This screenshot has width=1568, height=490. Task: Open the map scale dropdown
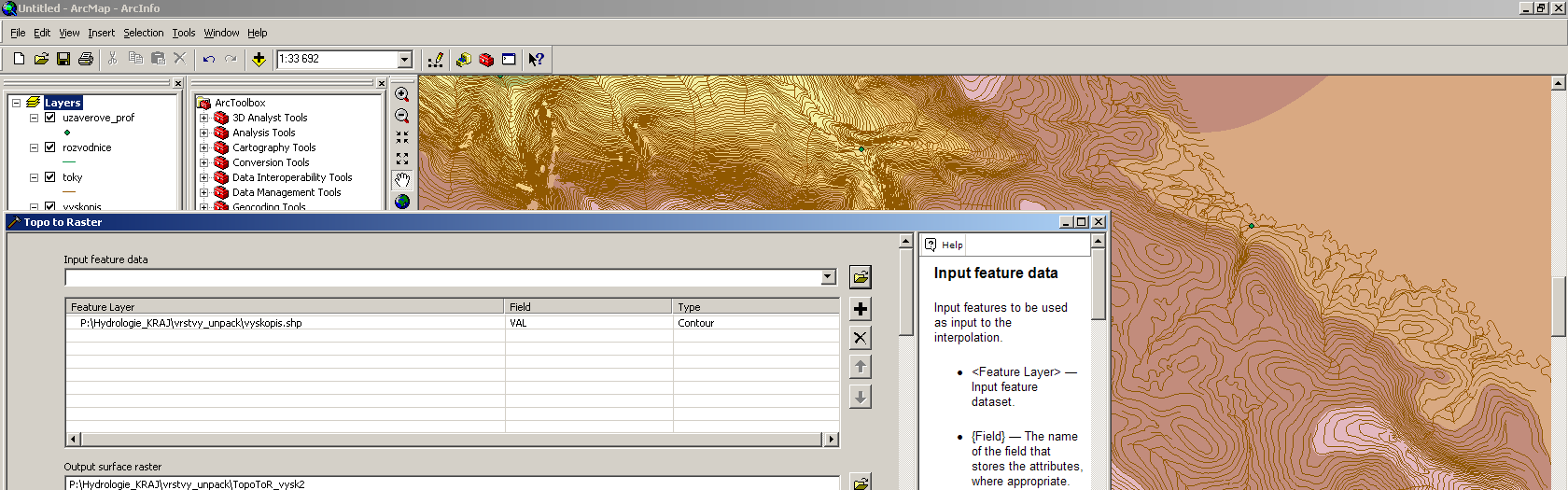405,60
